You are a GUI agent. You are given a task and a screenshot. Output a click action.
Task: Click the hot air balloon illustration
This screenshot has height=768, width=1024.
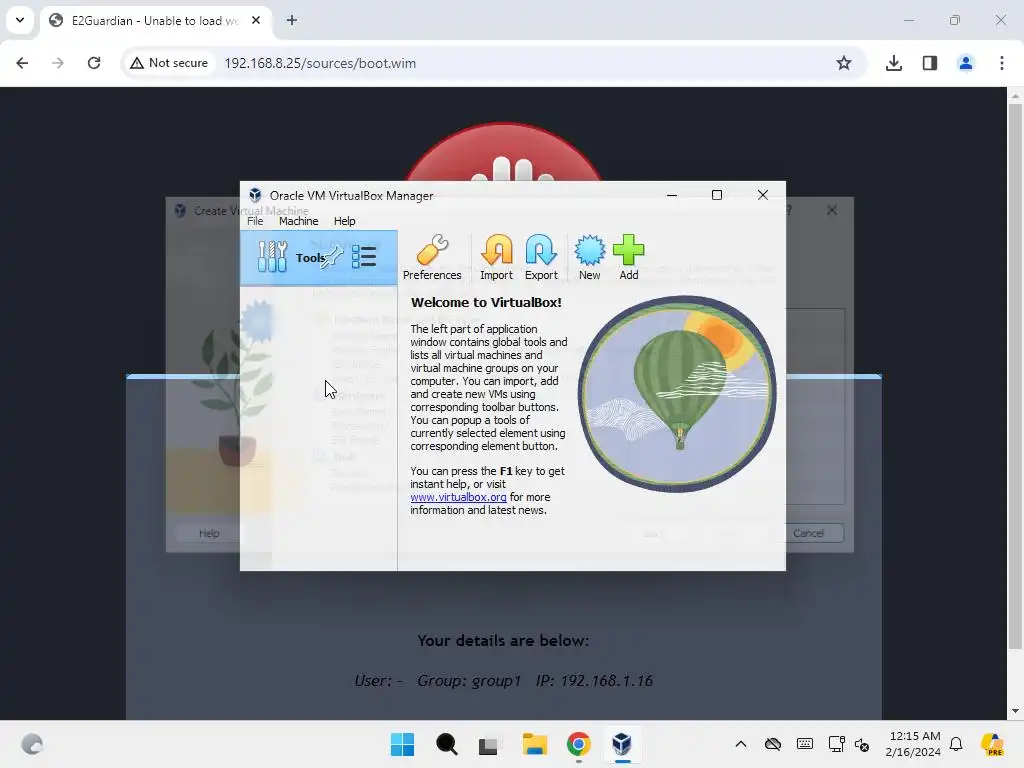(x=677, y=394)
